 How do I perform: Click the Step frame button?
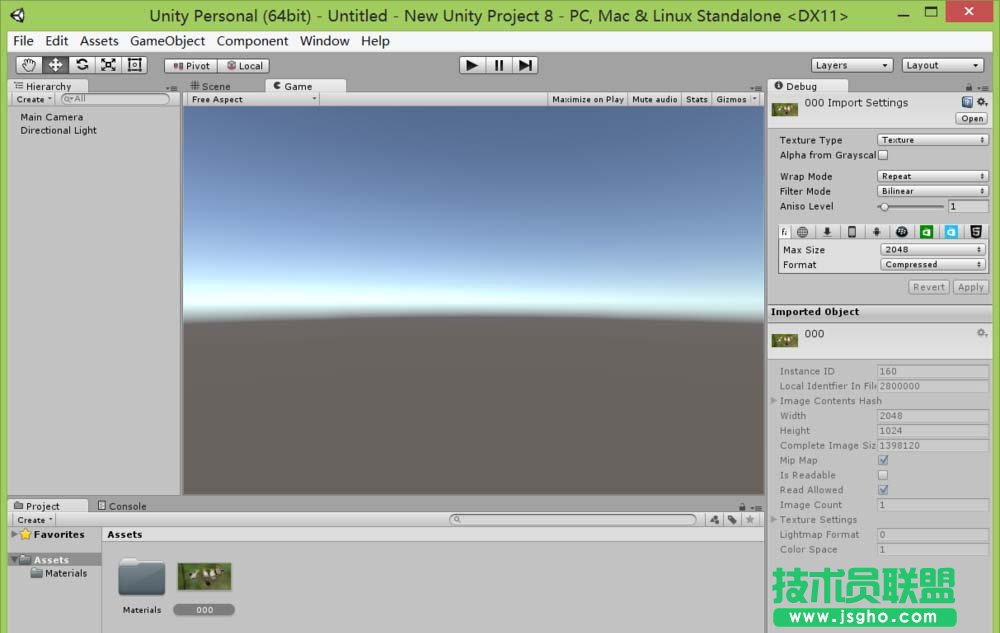point(525,65)
